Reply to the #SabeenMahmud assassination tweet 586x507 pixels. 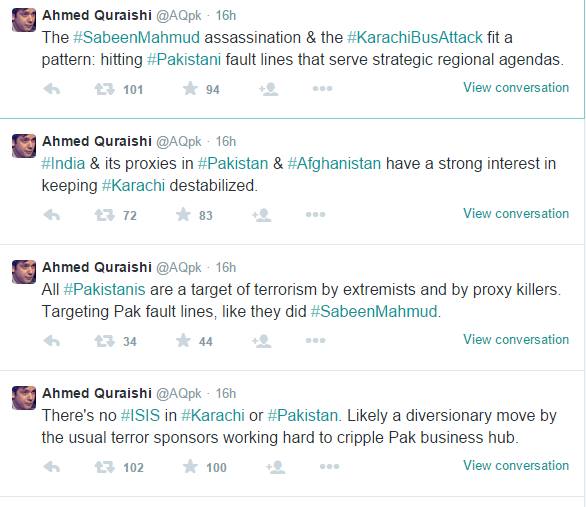52,89
